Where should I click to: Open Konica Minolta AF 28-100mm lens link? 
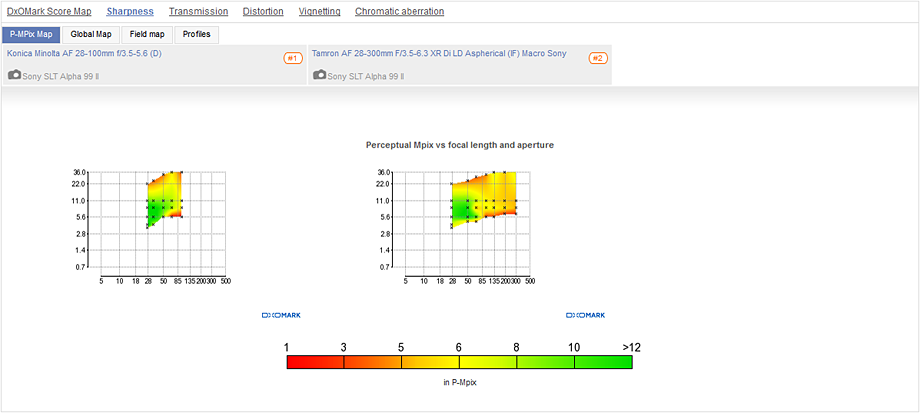(84, 53)
